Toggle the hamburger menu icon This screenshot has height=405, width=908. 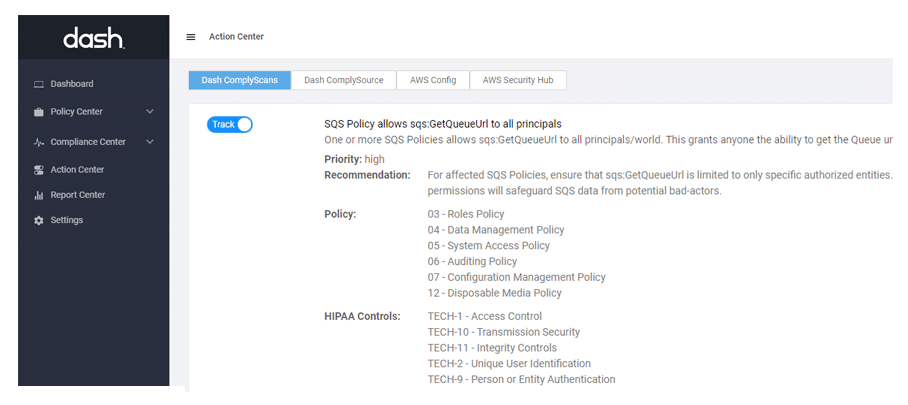coord(191,37)
